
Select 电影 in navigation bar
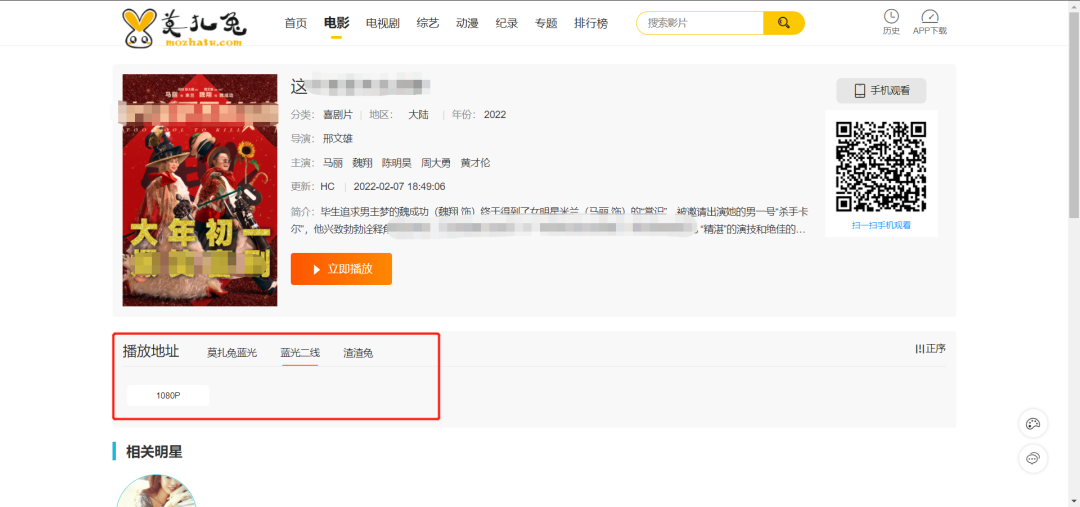[336, 23]
